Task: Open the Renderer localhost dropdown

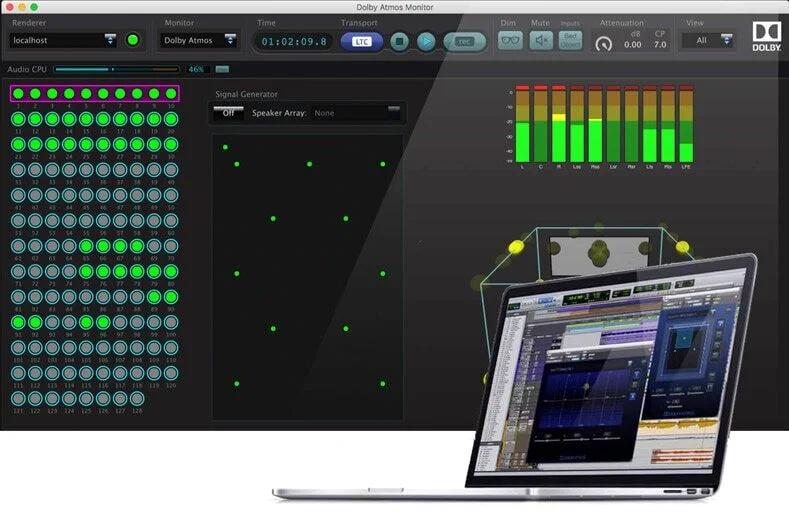Action: pos(63,40)
